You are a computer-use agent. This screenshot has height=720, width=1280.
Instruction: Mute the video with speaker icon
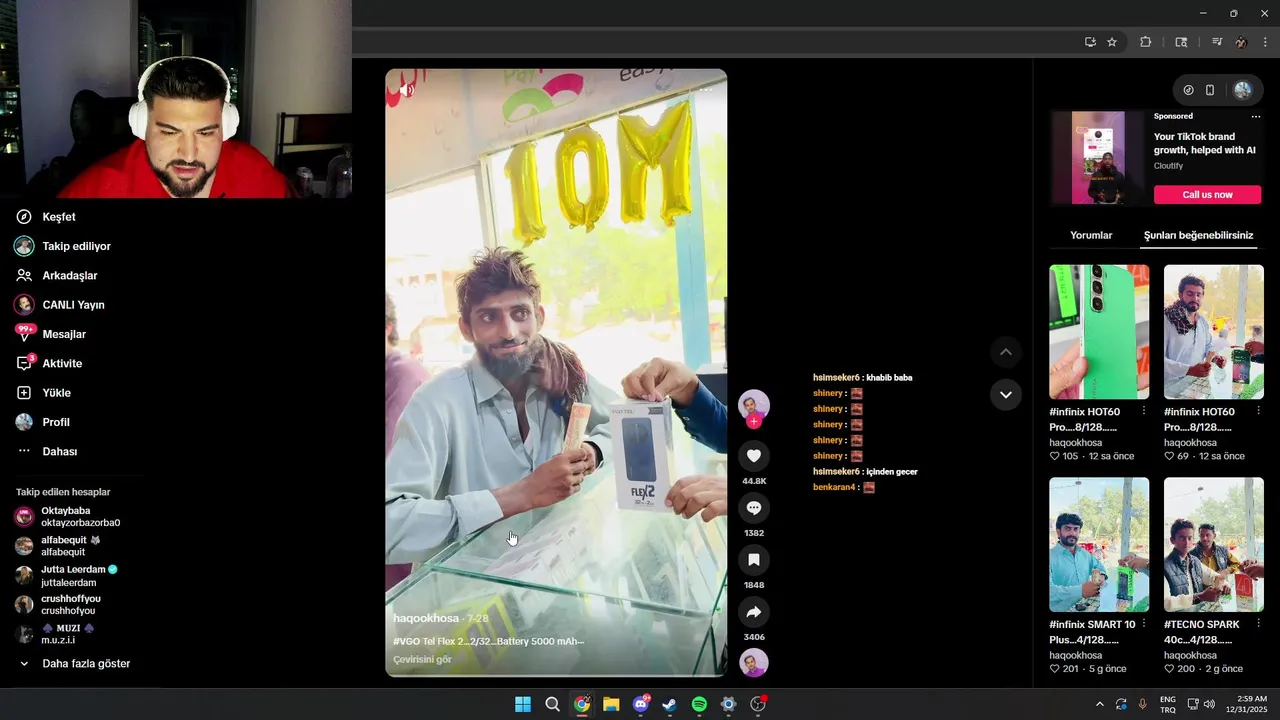(406, 90)
